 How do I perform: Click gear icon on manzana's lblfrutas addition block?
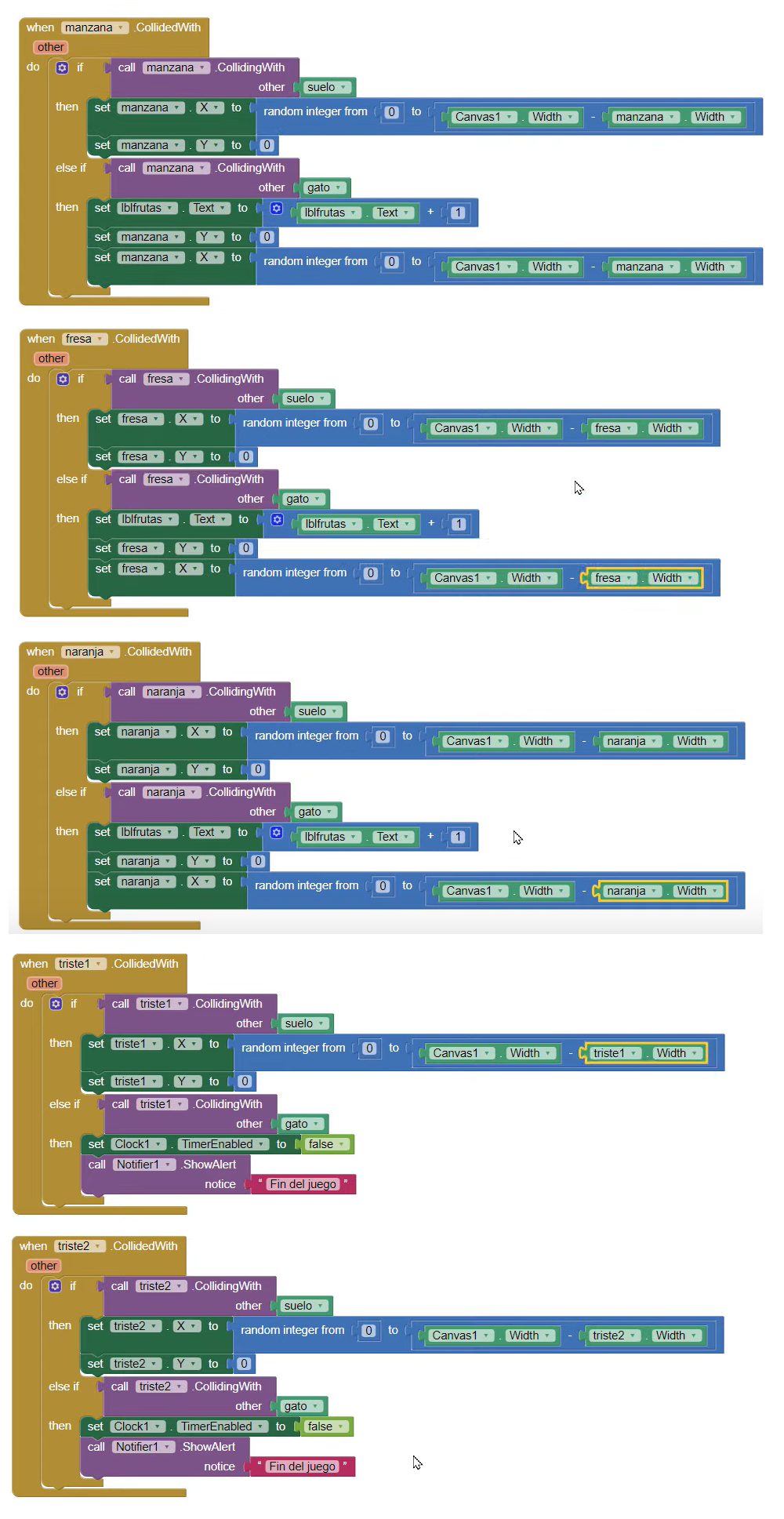[277, 209]
